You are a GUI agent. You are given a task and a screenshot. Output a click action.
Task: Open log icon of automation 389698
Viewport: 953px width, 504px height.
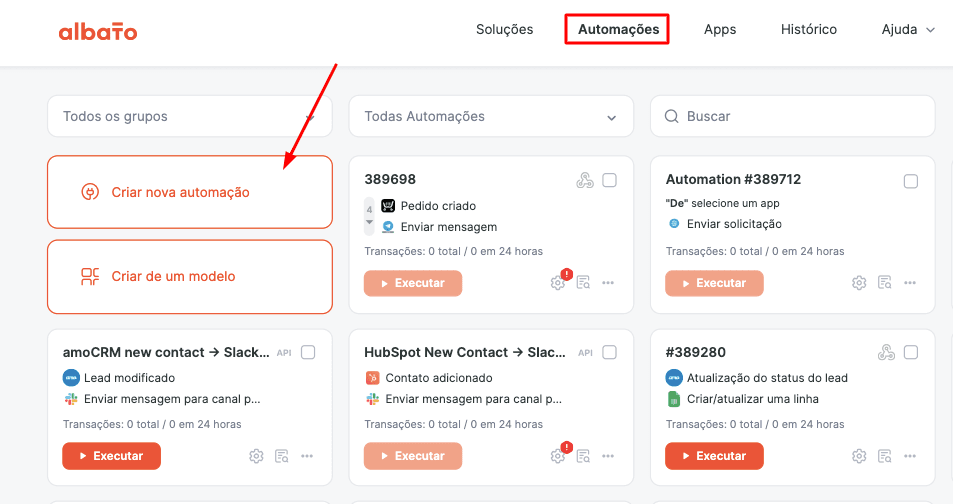click(x=583, y=283)
